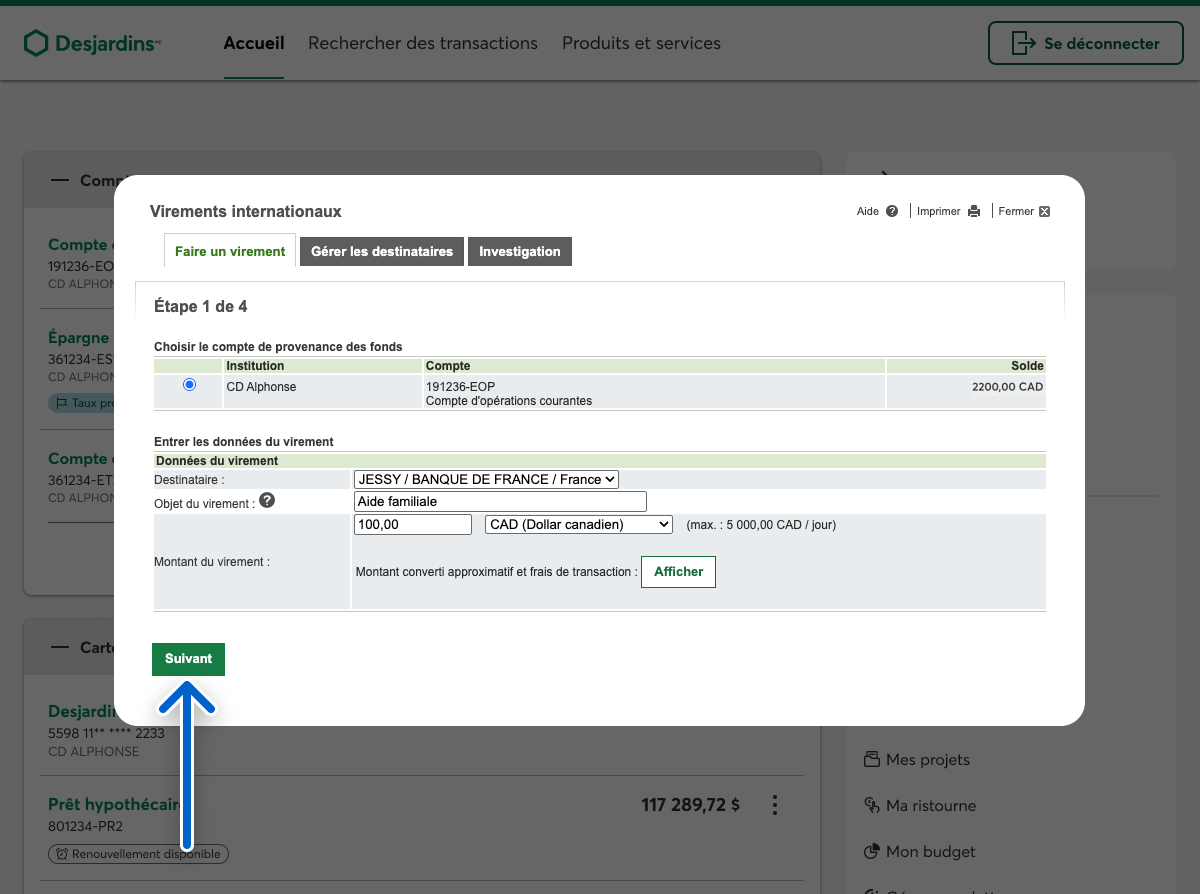Image resolution: width=1200 pixels, height=894 pixels.
Task: Click the Imprimer printer icon
Action: pyautogui.click(x=974, y=211)
